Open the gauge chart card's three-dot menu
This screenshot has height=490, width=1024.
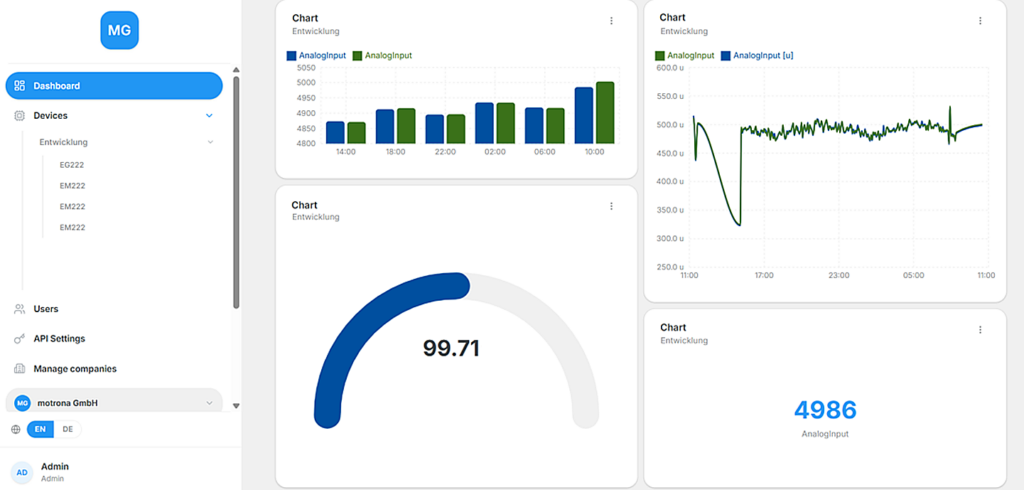pyautogui.click(x=611, y=206)
